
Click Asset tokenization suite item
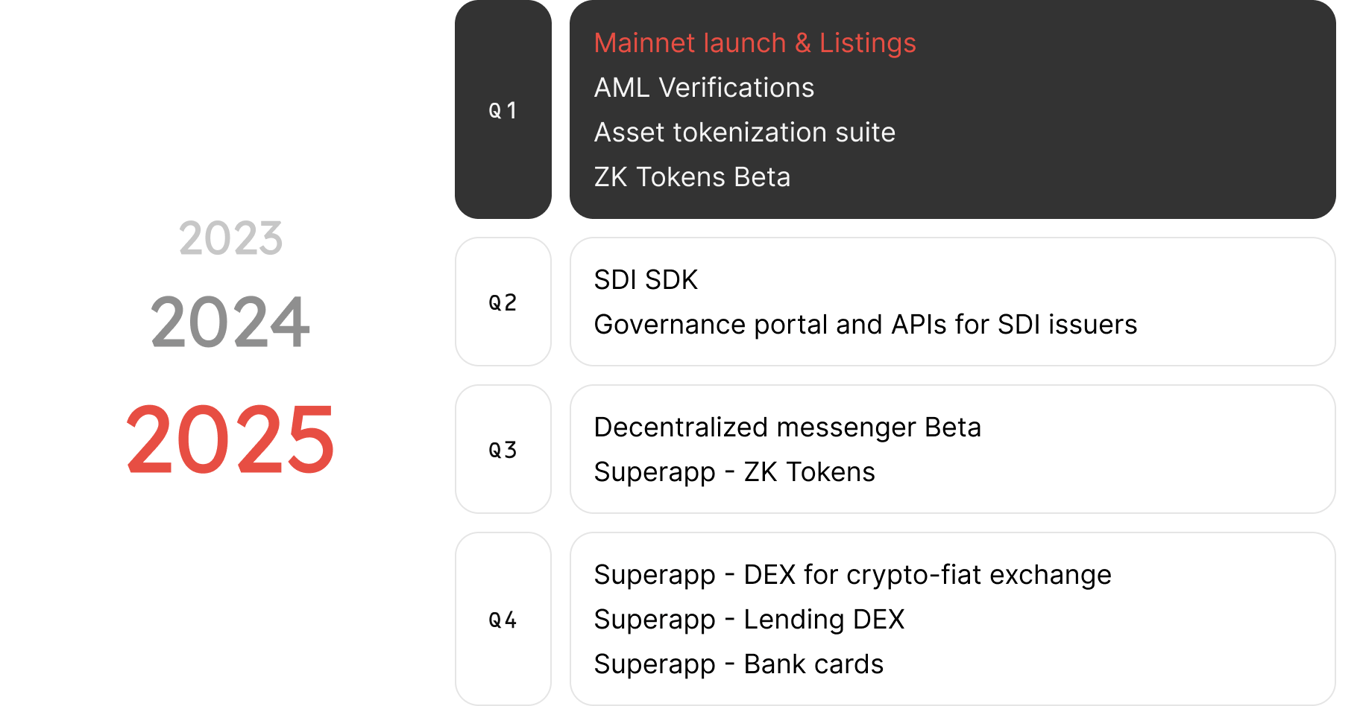coord(745,132)
